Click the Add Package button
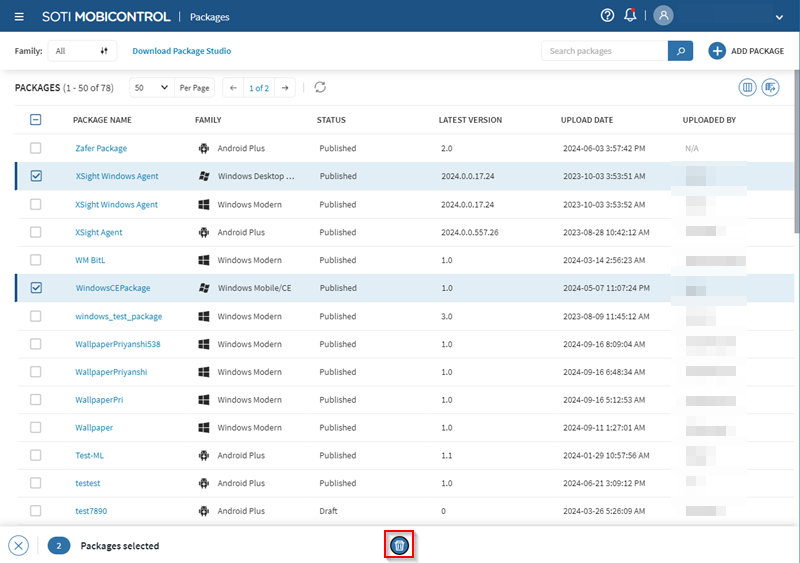Image resolution: width=800 pixels, height=563 pixels. [746, 51]
